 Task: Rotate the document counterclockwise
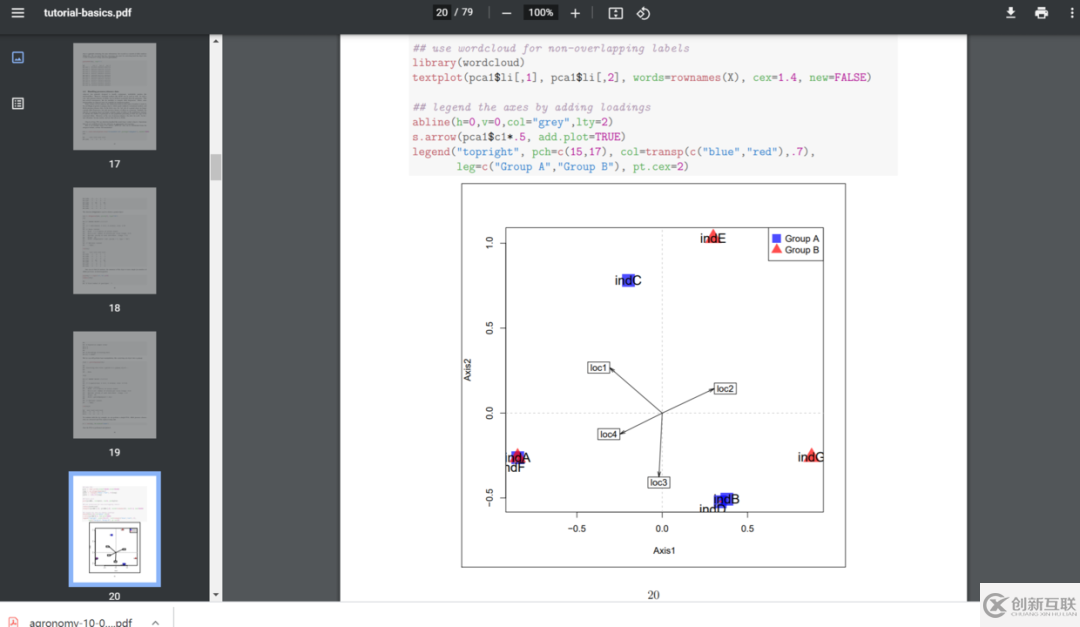[x=643, y=13]
